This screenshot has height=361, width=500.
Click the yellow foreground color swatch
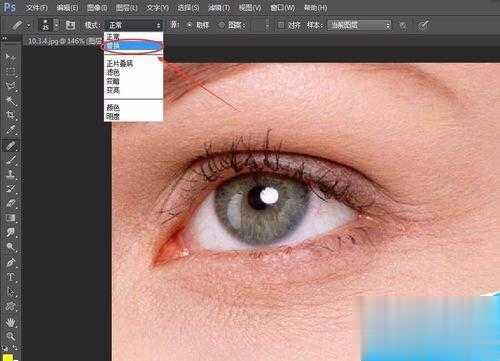point(7,358)
